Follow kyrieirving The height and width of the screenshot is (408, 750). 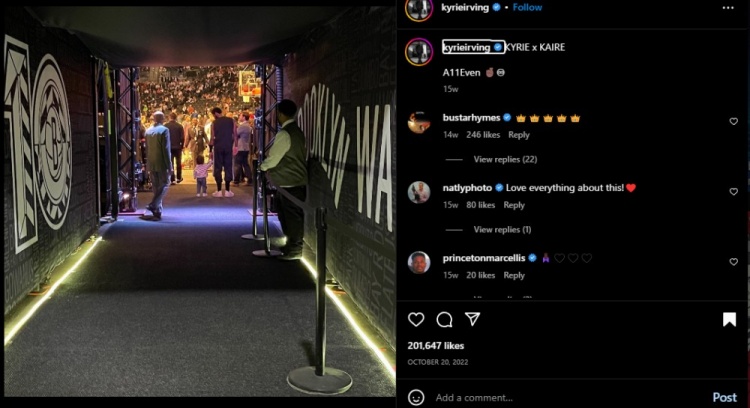click(x=527, y=7)
